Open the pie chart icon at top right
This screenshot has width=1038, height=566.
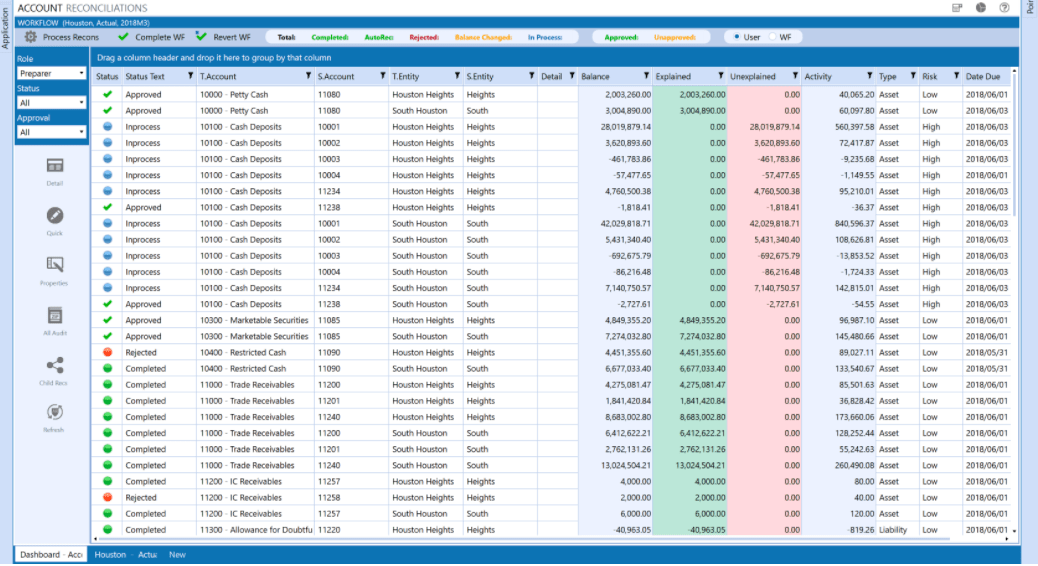point(981,8)
